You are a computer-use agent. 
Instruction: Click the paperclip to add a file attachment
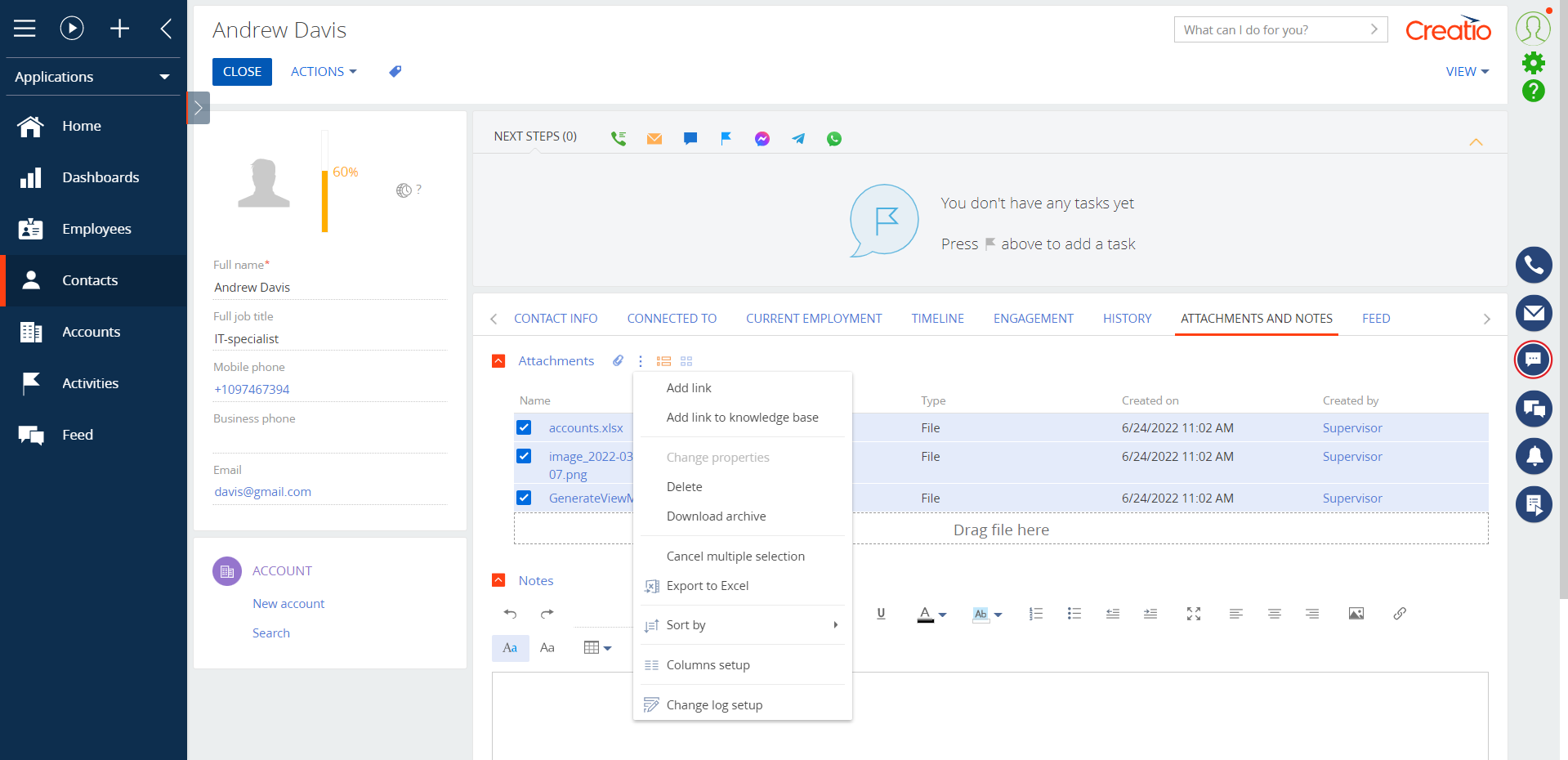pyautogui.click(x=617, y=360)
